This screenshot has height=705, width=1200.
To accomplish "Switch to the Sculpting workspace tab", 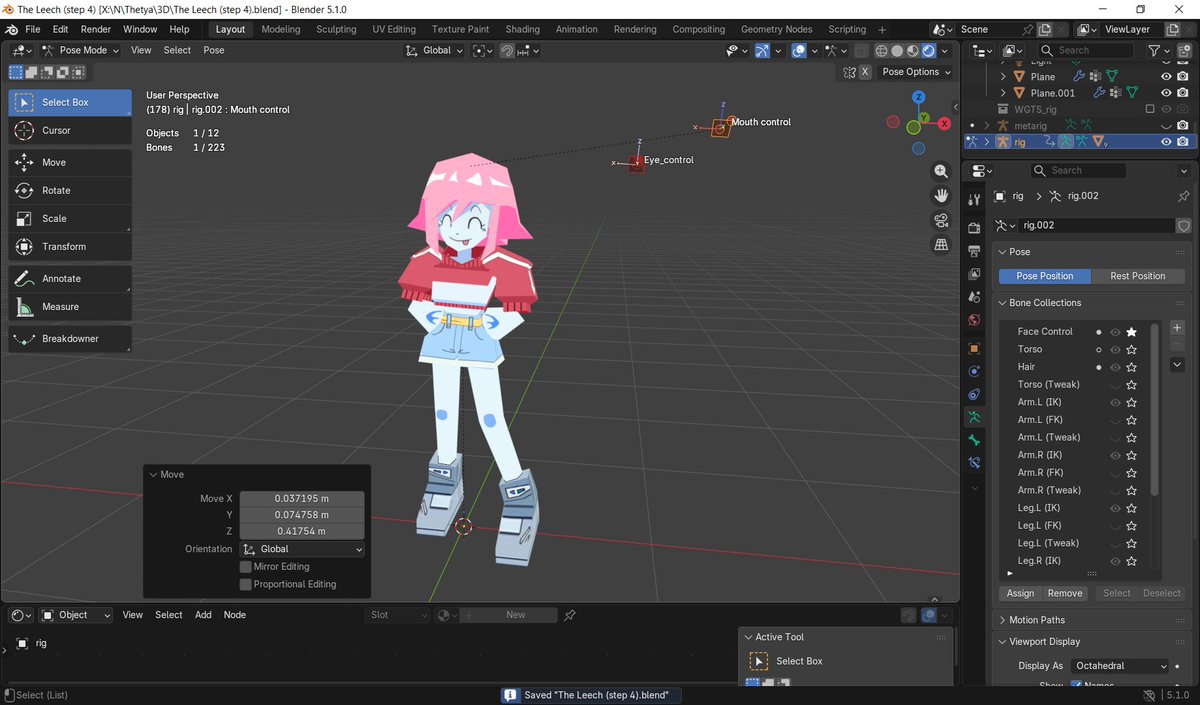I will click(336, 29).
